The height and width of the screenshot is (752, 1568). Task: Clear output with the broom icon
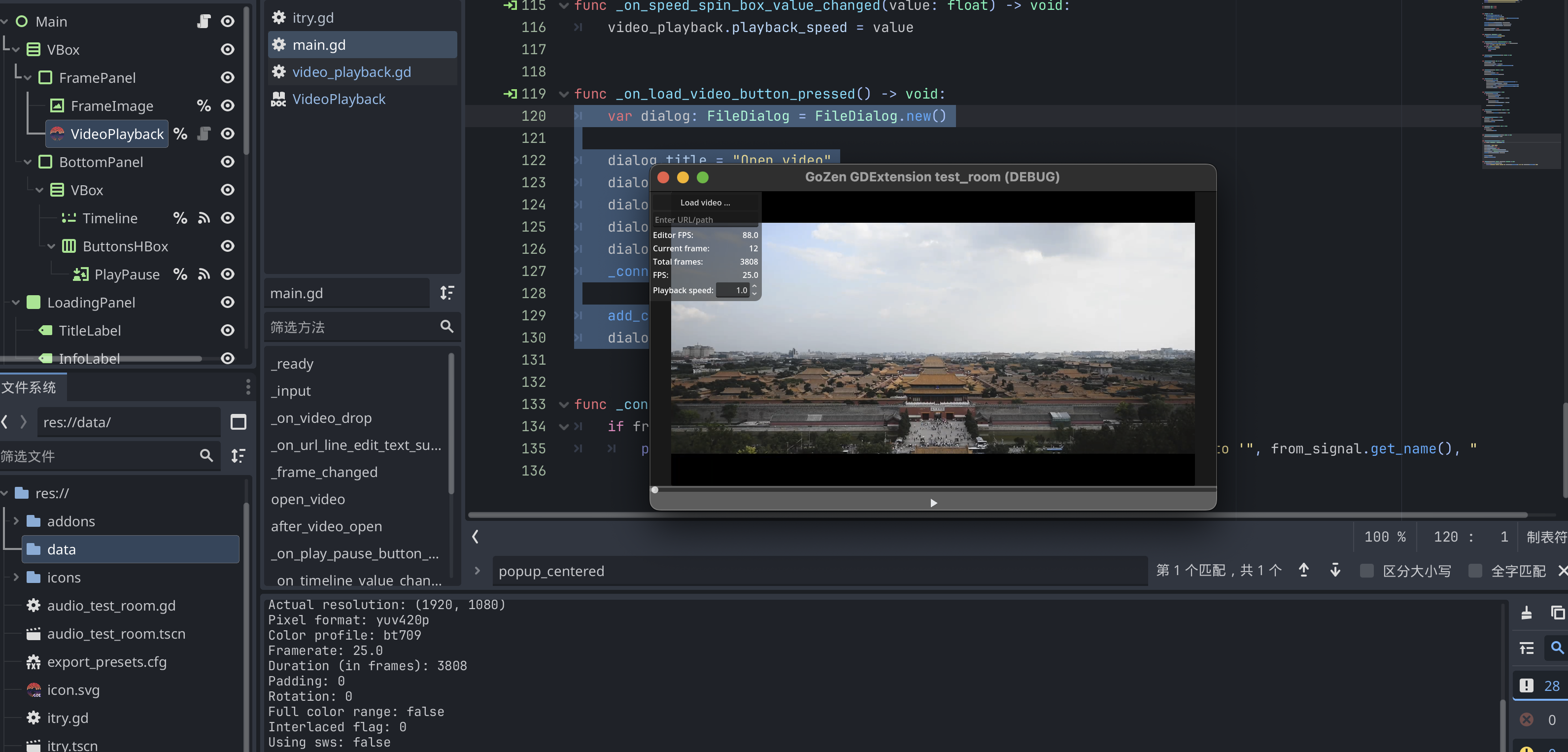(1526, 613)
